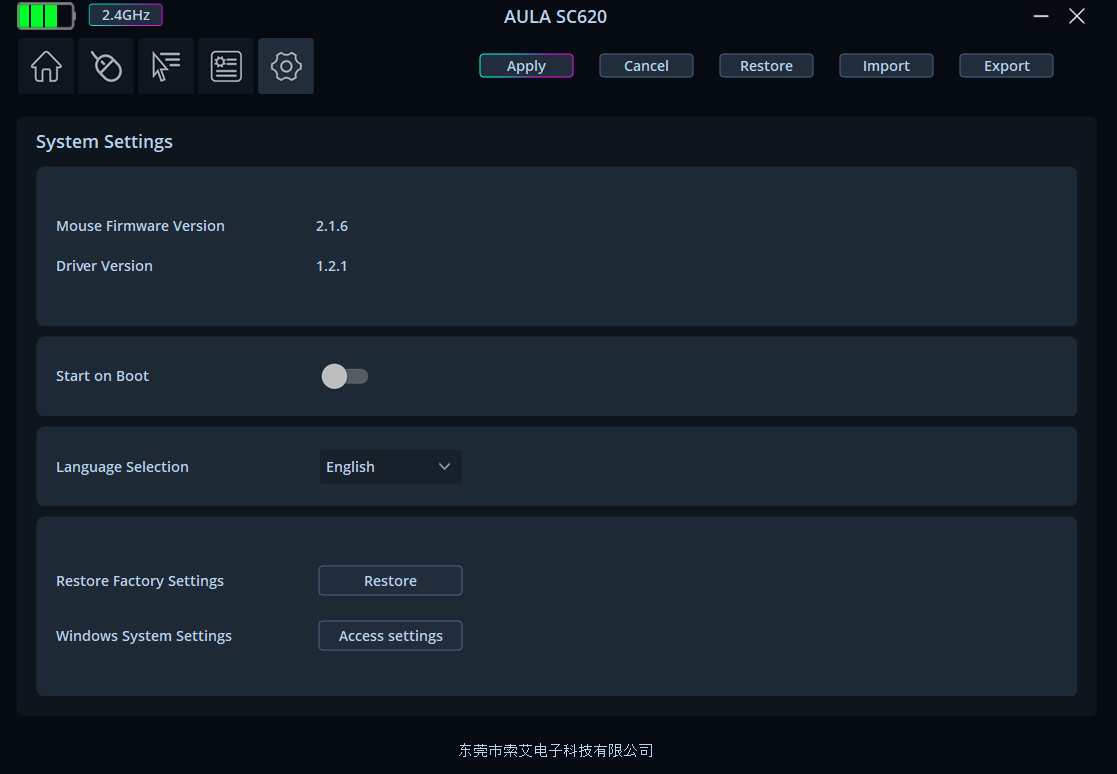Image resolution: width=1117 pixels, height=774 pixels.
Task: Click the AULA SC620 window title
Action: click(556, 16)
